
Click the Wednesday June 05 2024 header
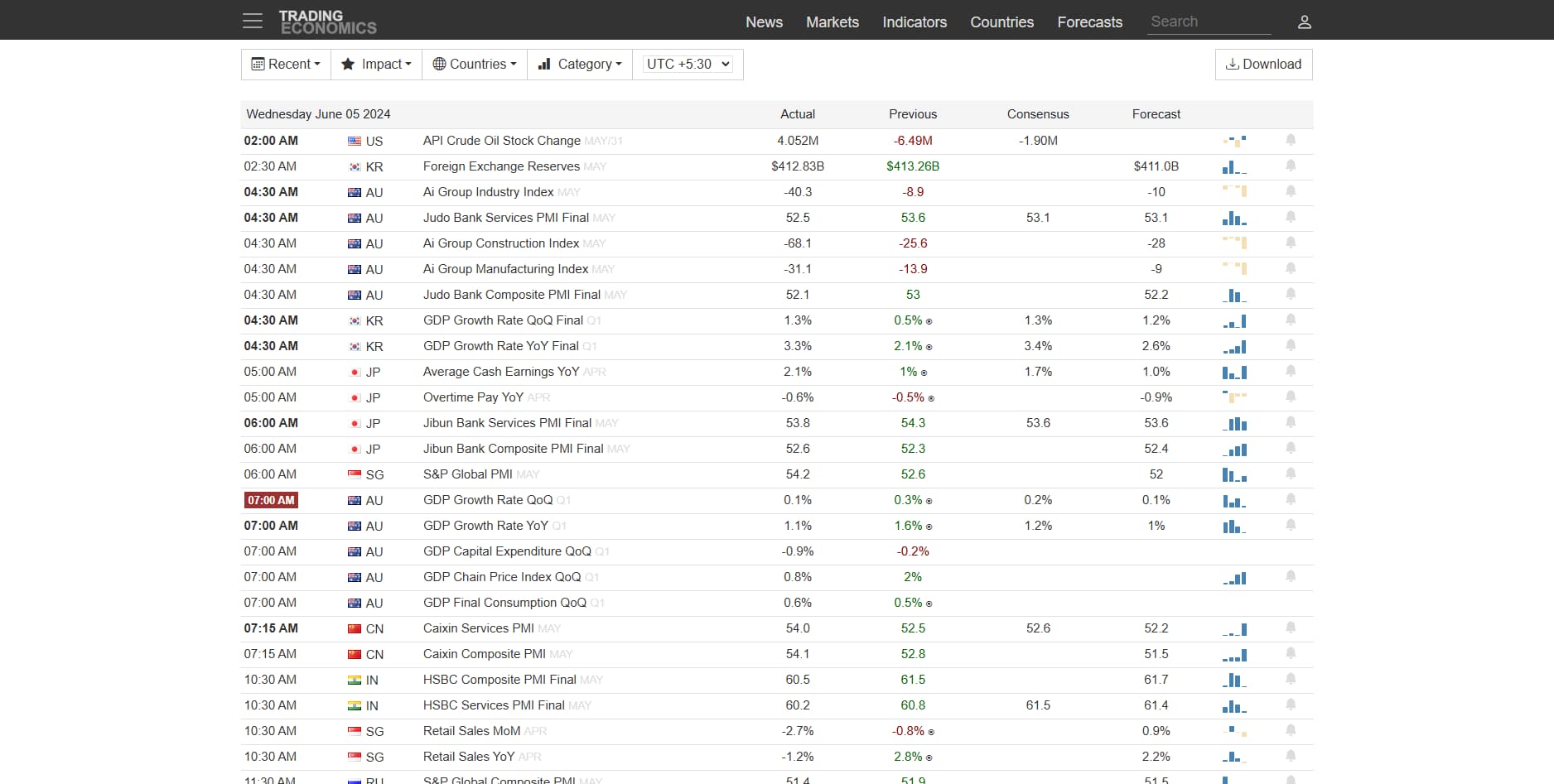pos(318,114)
